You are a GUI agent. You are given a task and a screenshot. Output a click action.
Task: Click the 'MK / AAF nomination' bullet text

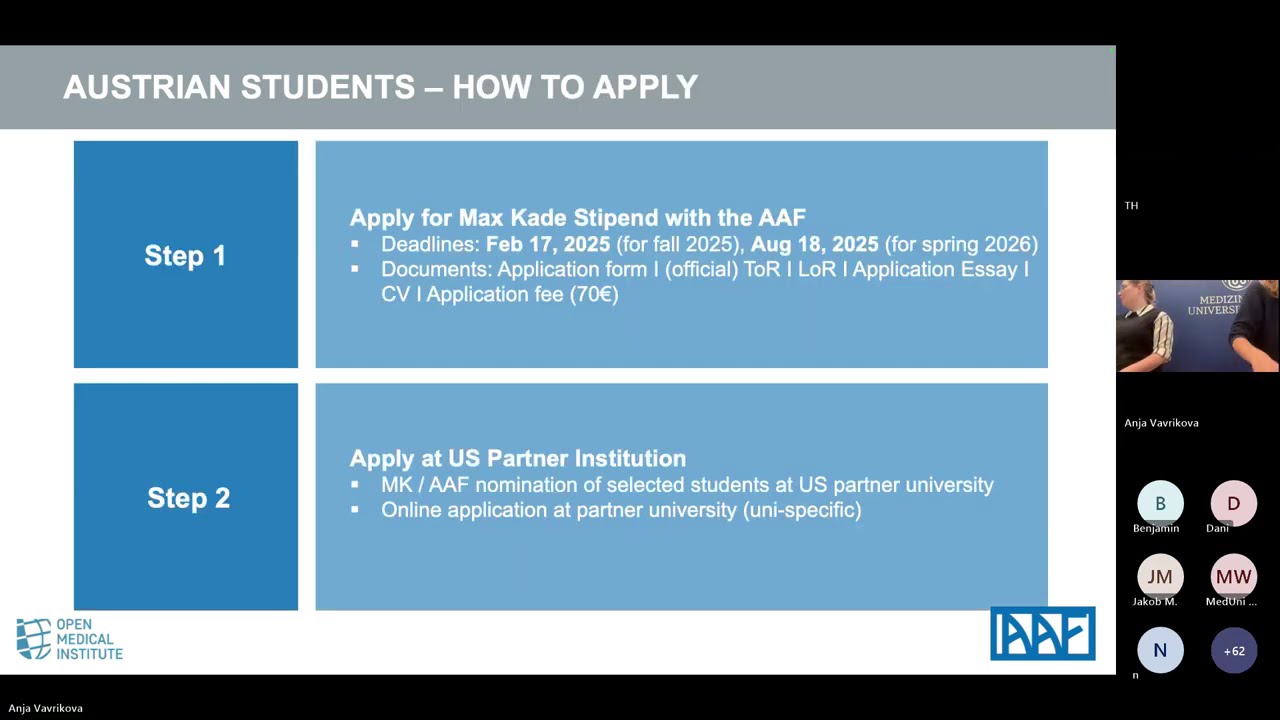(686, 485)
